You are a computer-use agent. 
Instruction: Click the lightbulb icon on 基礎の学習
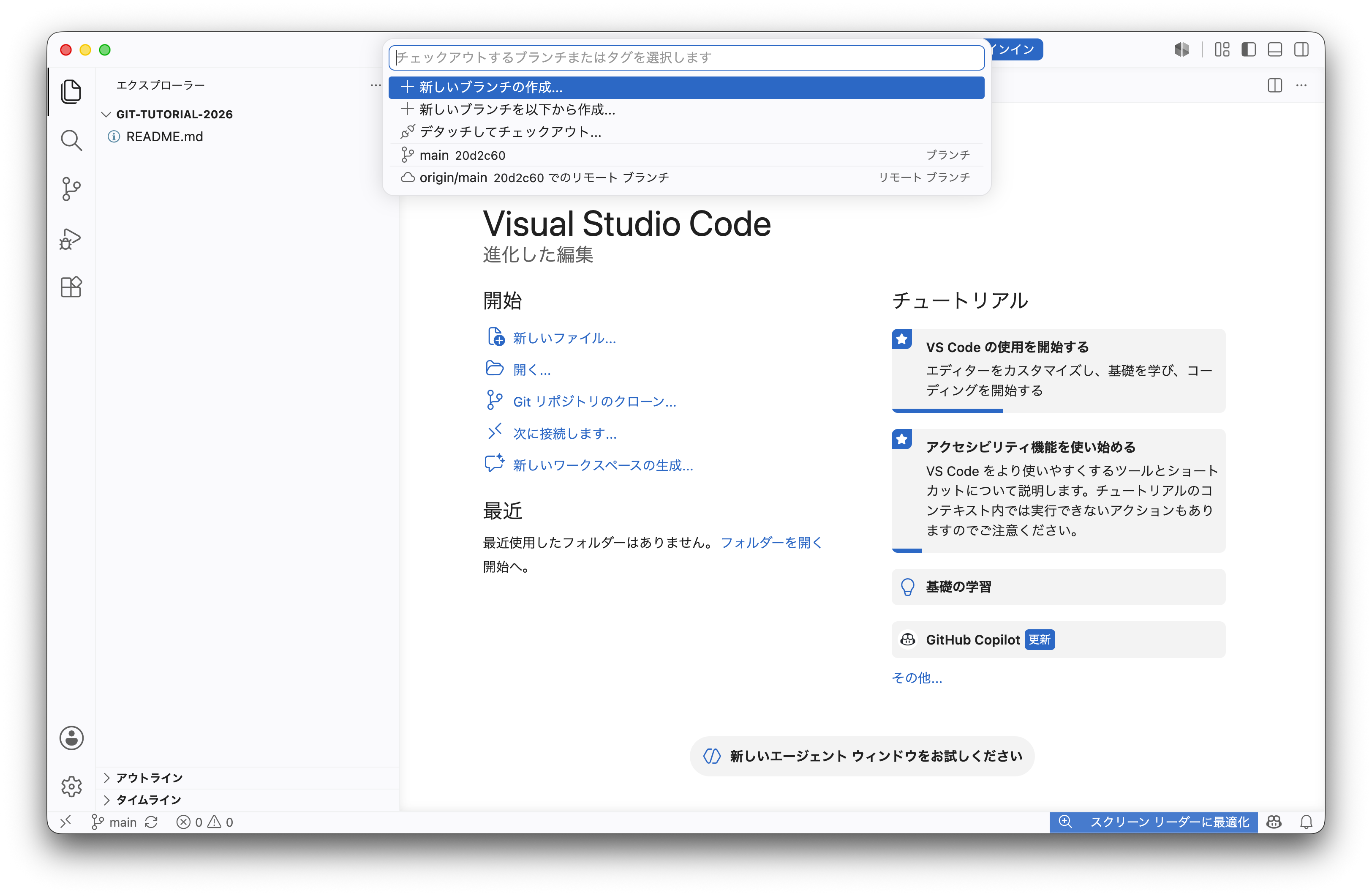point(907,587)
